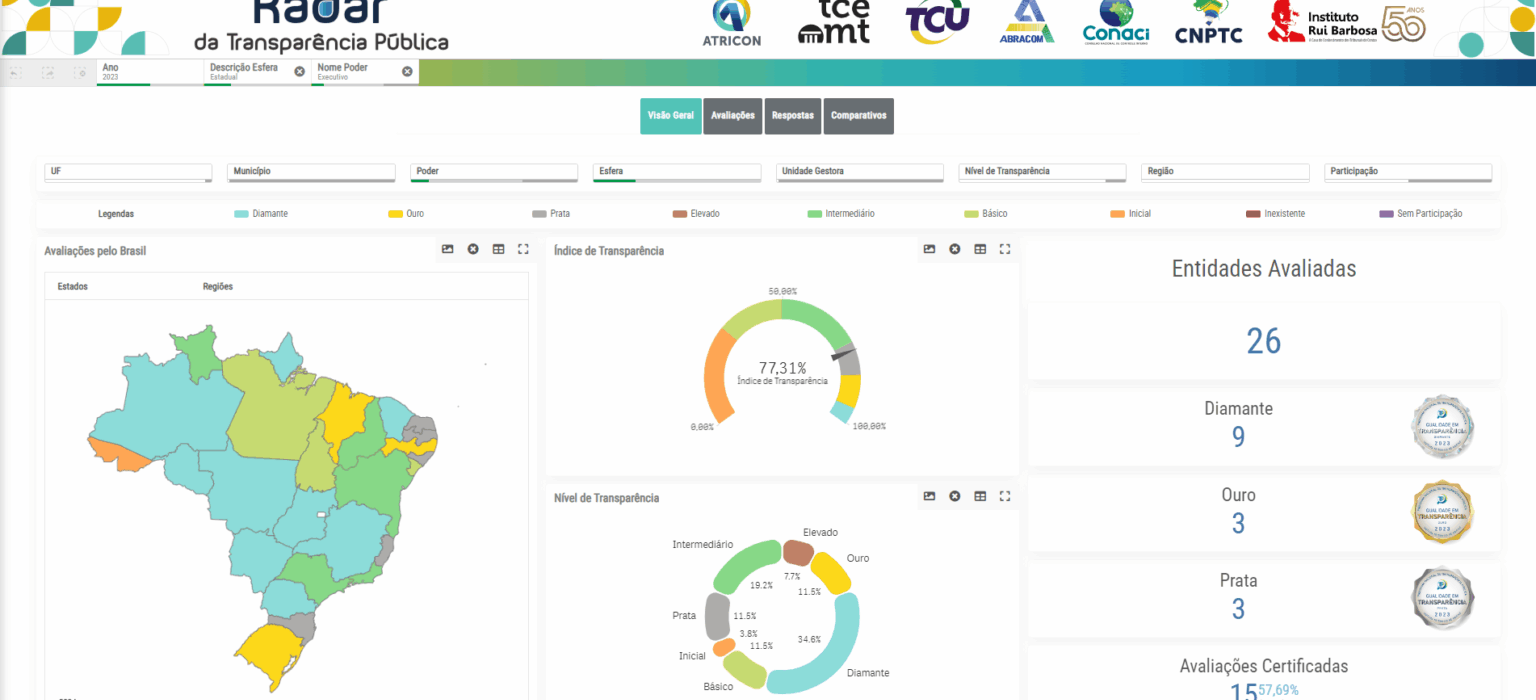Remove the Descrição Esfera selection

[299, 71]
